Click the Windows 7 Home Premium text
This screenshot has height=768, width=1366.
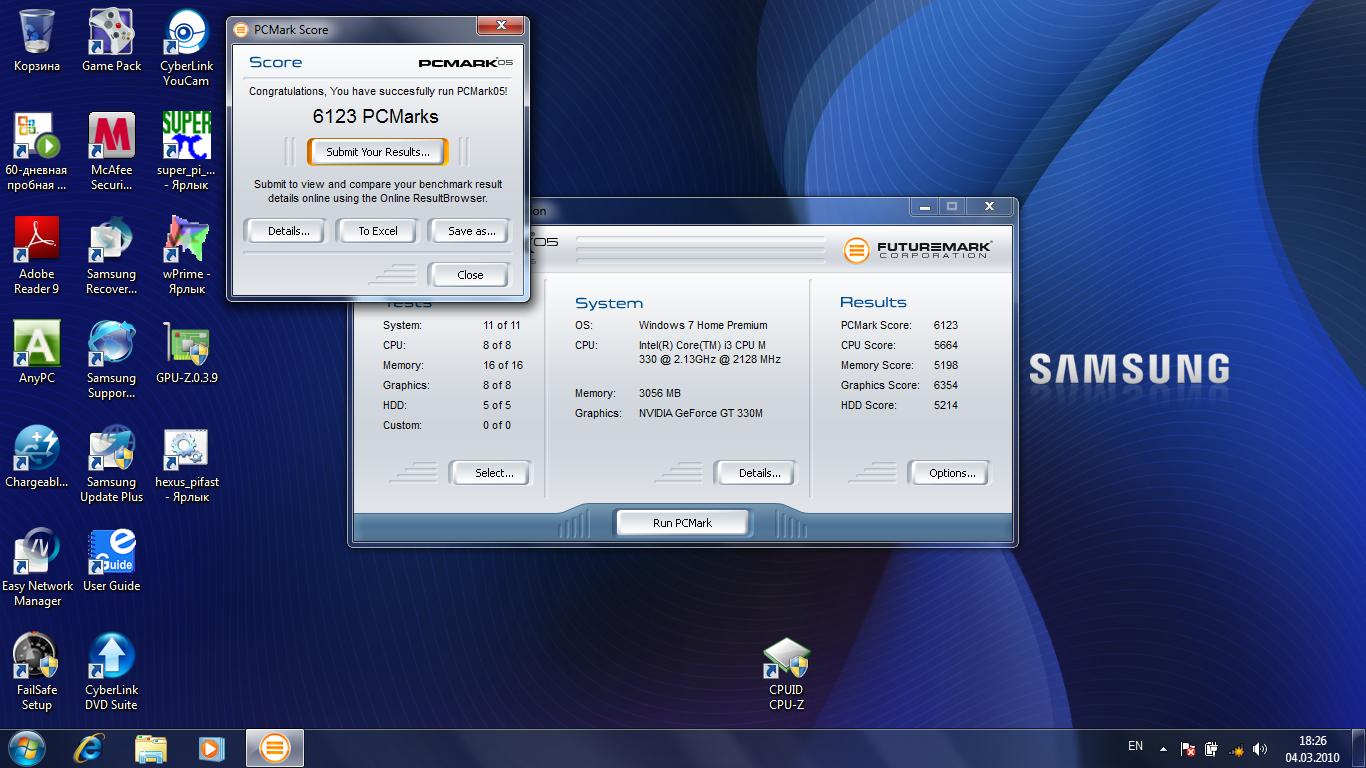(703, 325)
